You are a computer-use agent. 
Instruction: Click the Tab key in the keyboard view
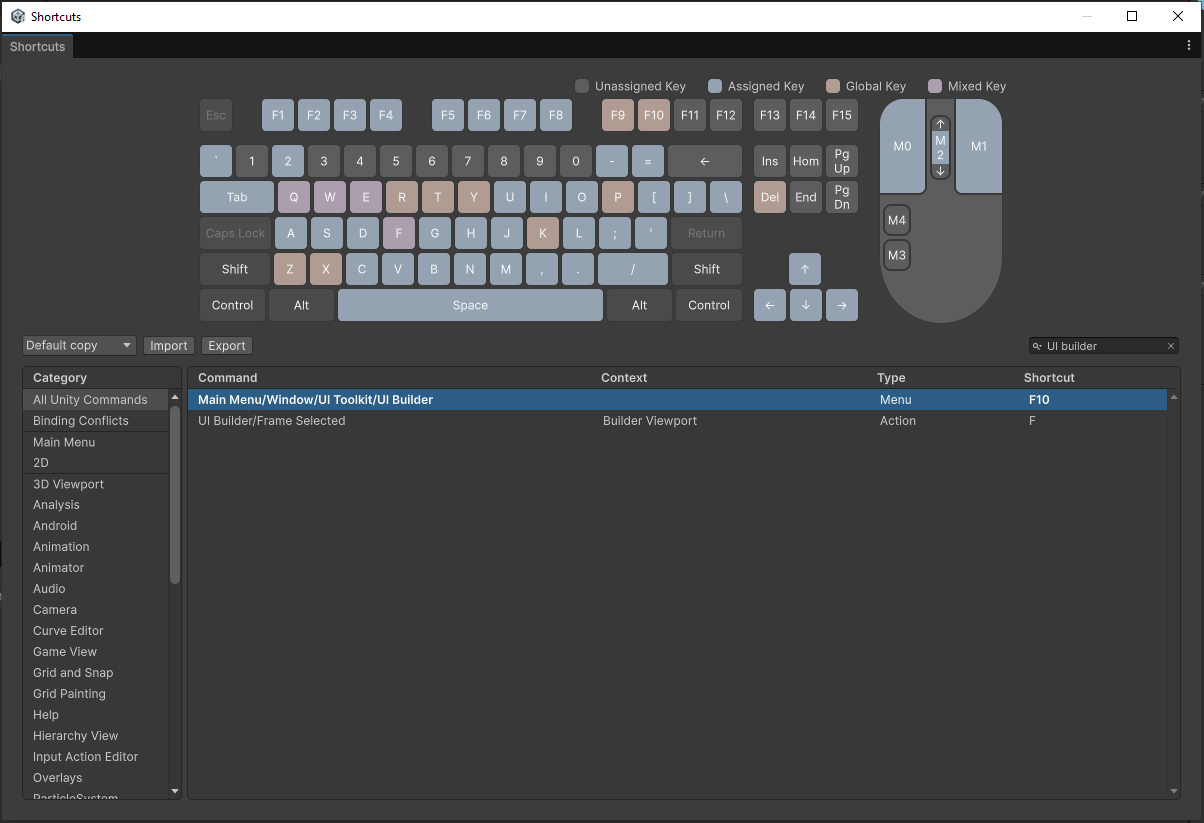(236, 196)
